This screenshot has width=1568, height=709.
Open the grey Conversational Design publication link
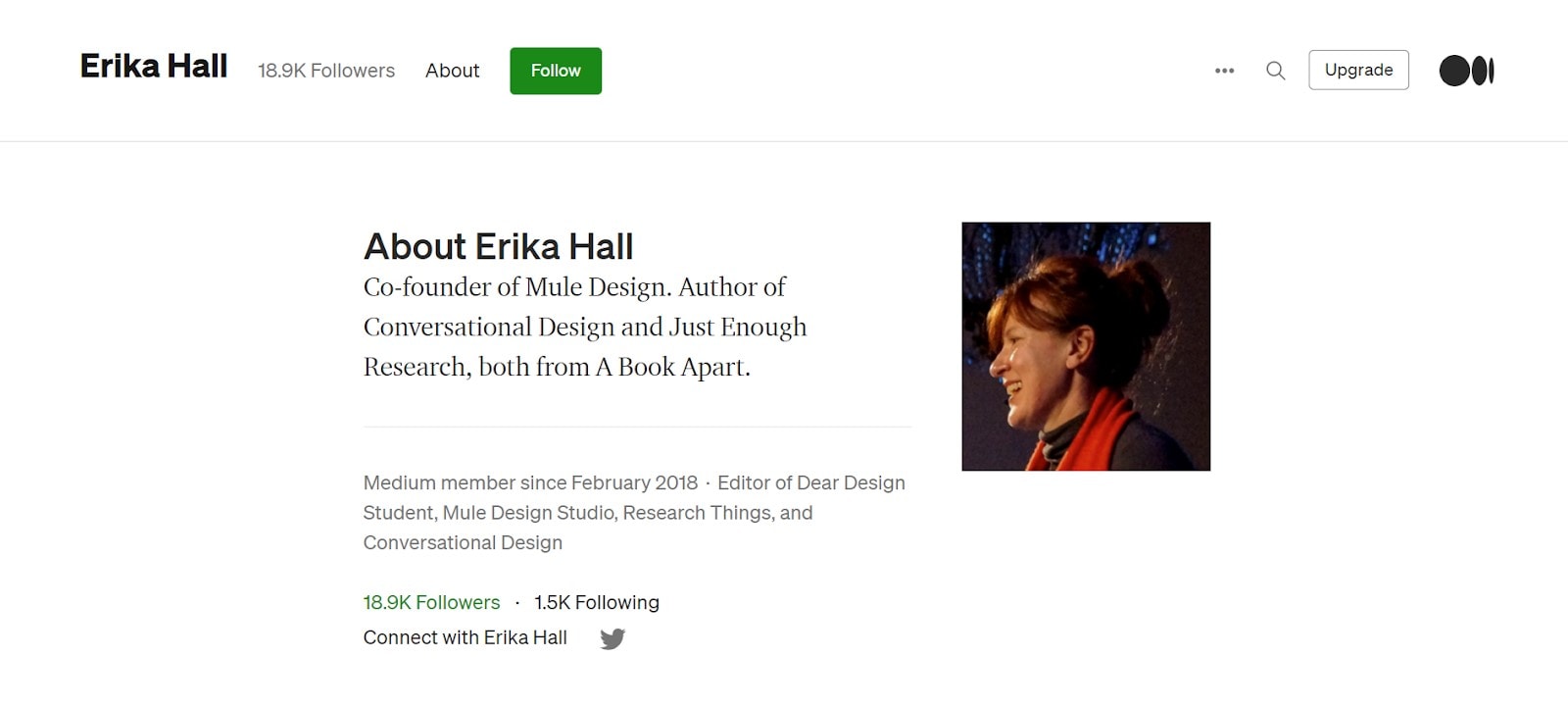pyautogui.click(x=463, y=542)
